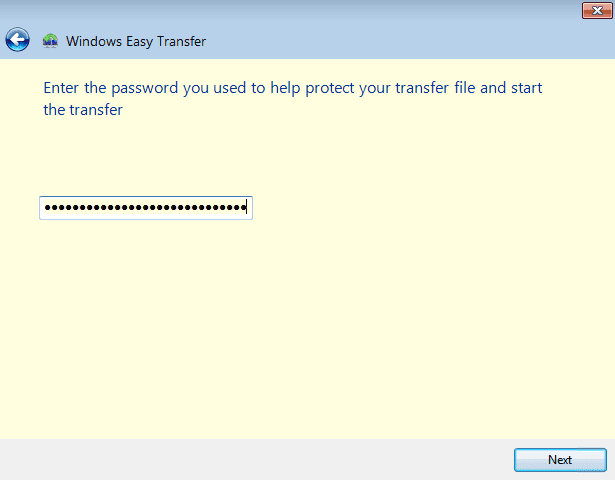Click empty space right of the password box
Screen dimensions: 615x480
point(431,208)
